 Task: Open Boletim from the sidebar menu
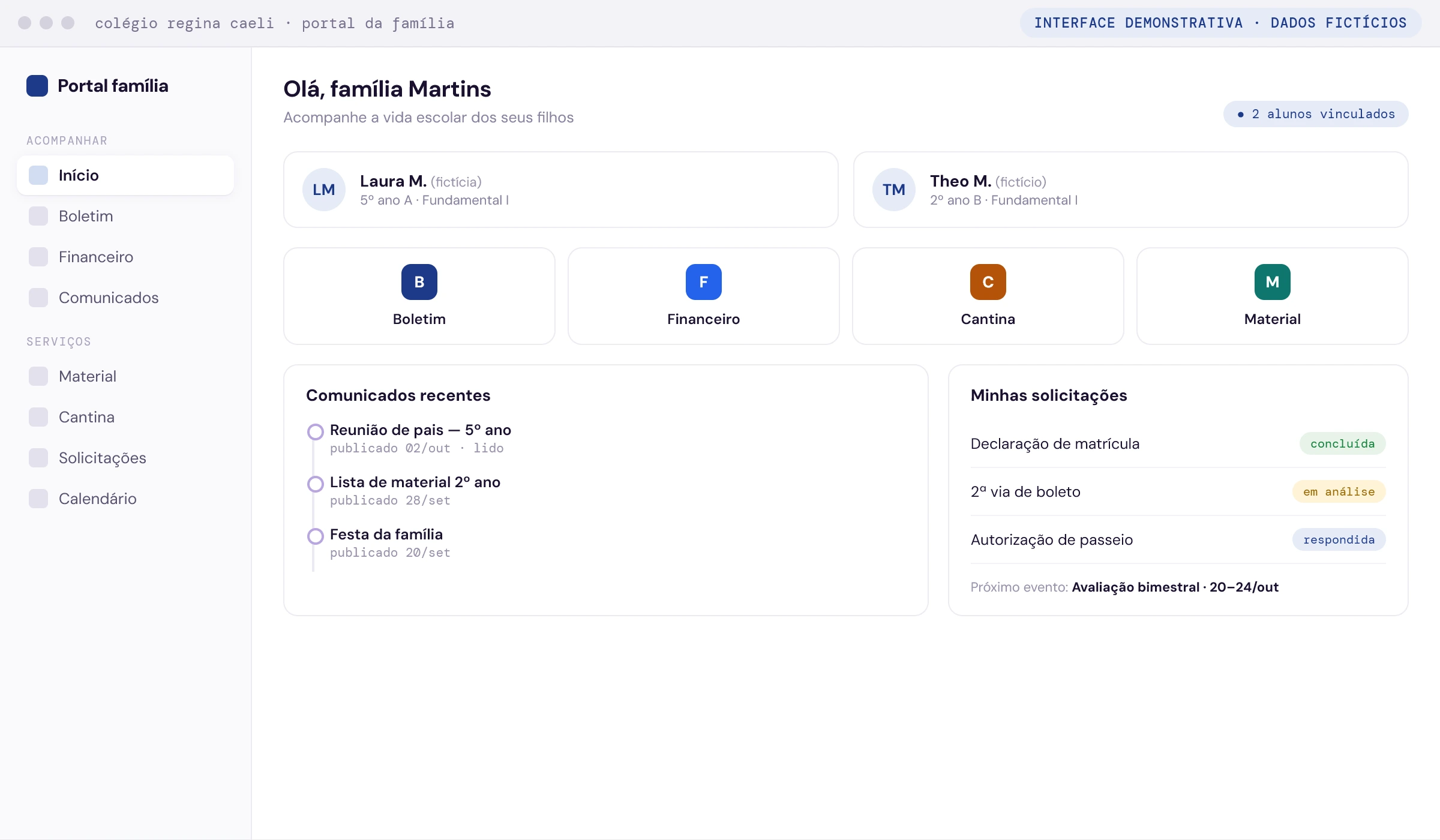(125, 216)
